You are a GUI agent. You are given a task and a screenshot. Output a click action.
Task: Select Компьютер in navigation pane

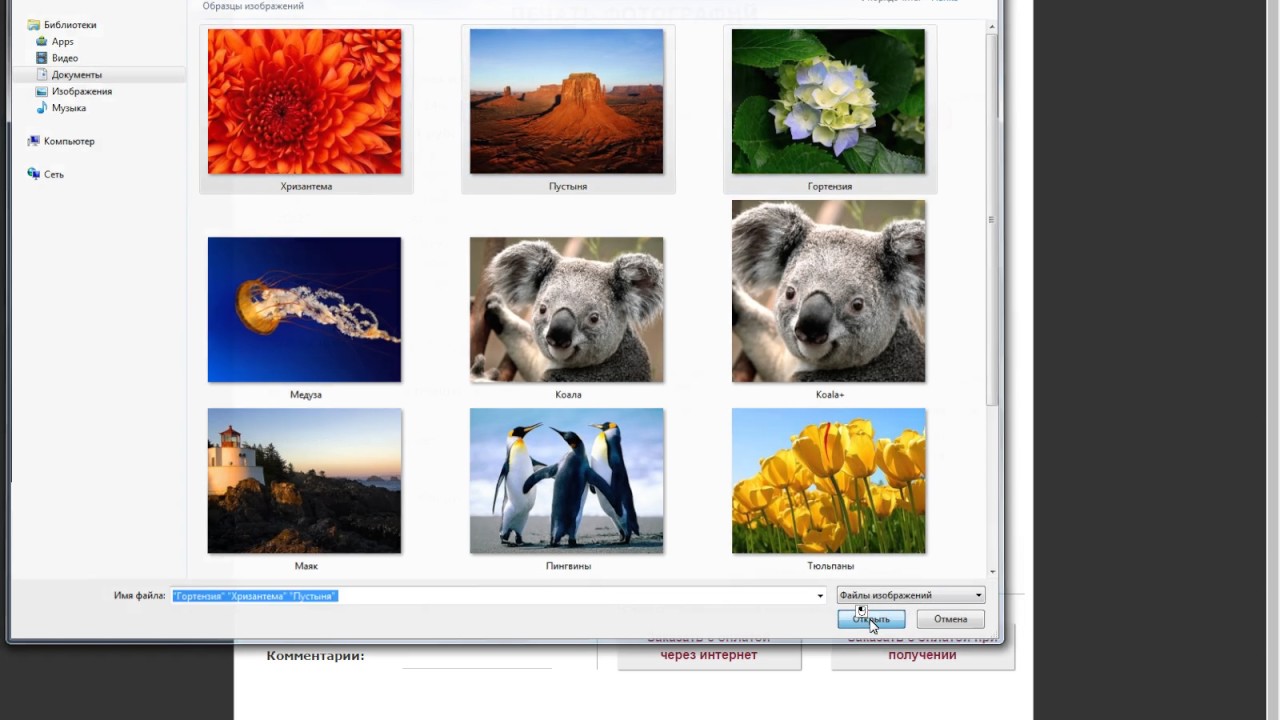tap(69, 141)
